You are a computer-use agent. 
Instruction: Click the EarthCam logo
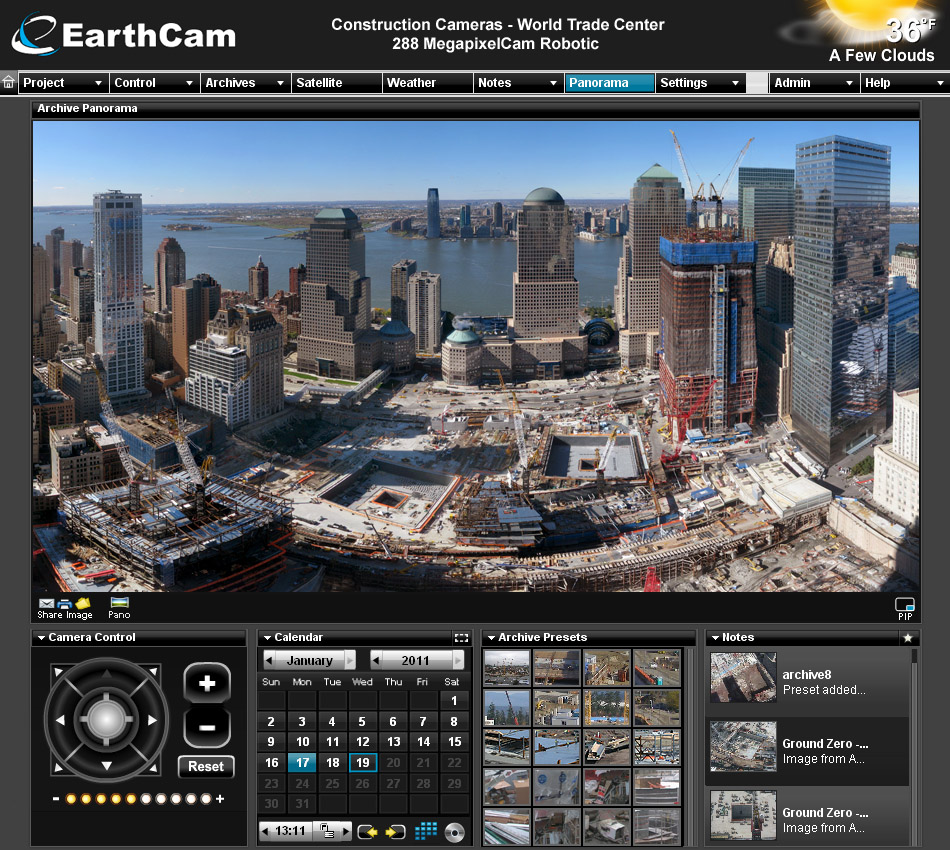click(124, 35)
